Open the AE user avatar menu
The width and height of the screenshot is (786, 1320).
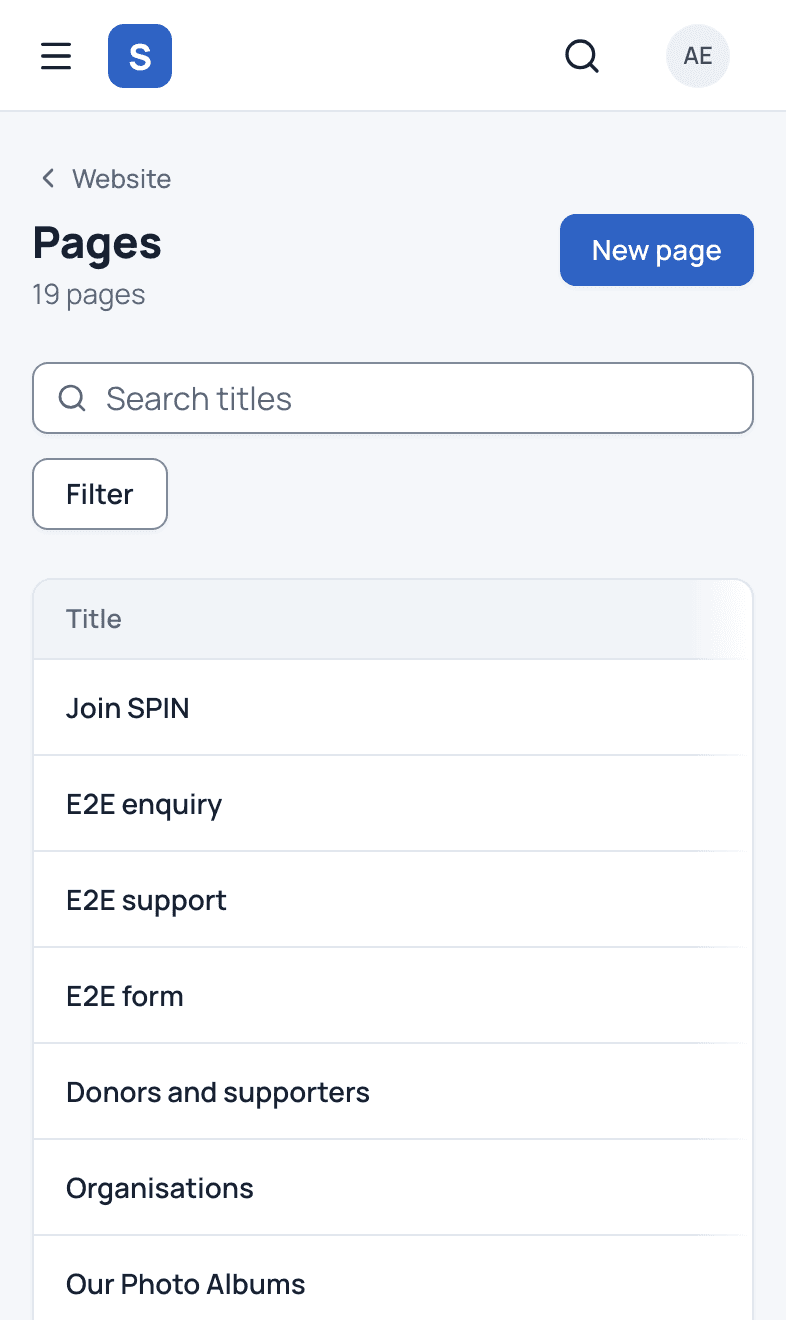coord(698,56)
